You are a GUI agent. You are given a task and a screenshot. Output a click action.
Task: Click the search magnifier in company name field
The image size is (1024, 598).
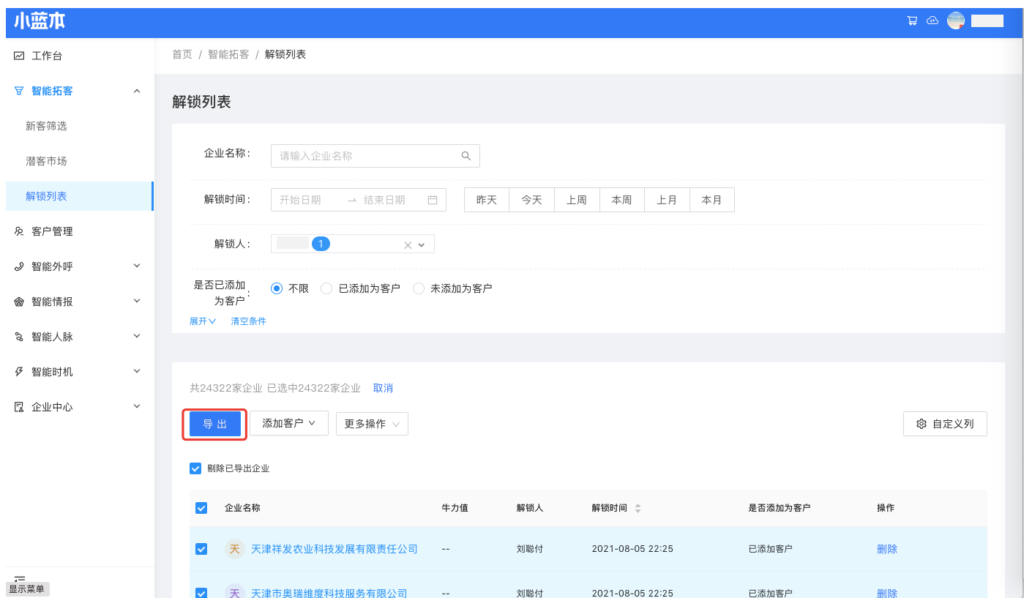pos(466,156)
